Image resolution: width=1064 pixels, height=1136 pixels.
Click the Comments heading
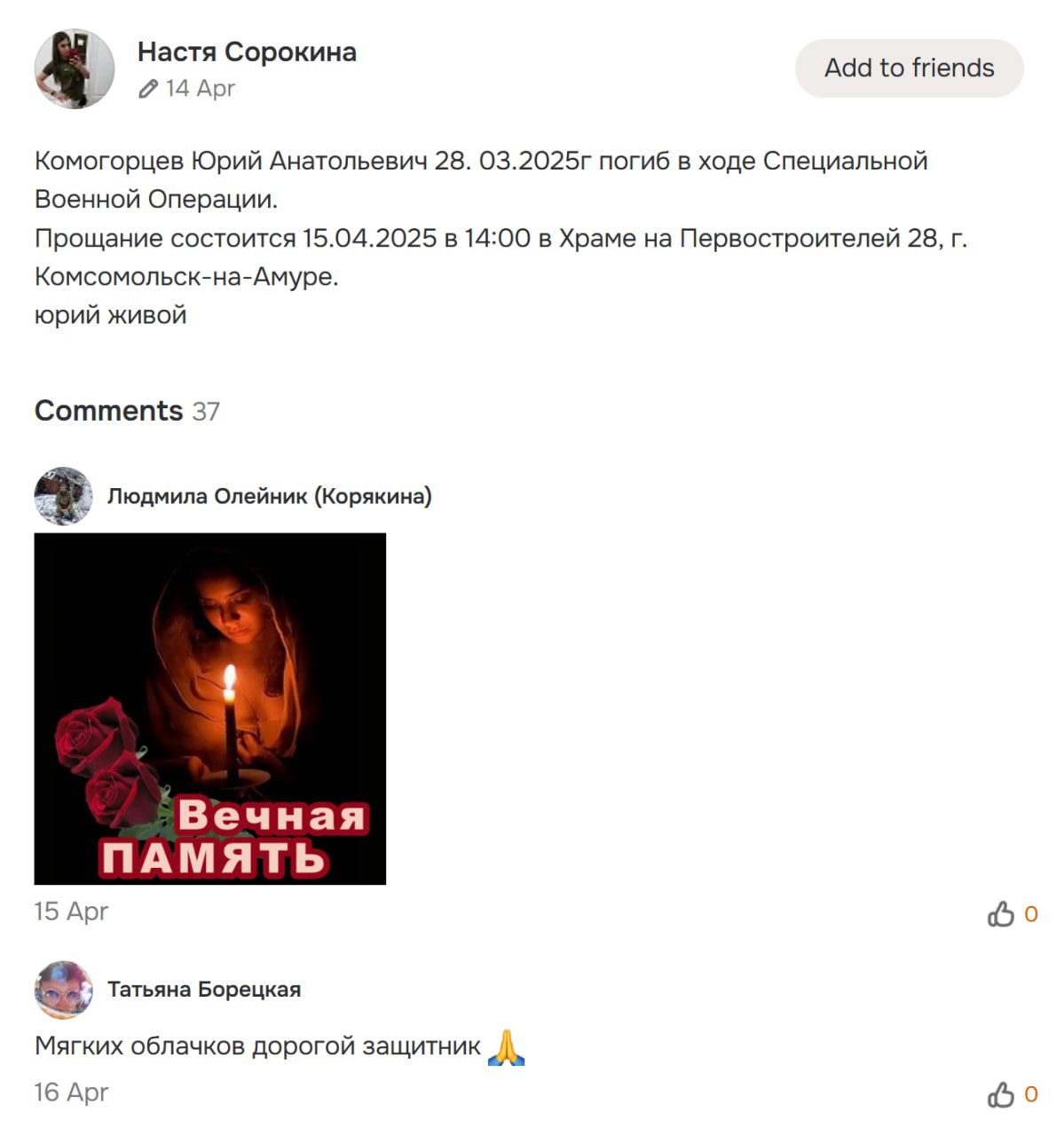coord(108,411)
